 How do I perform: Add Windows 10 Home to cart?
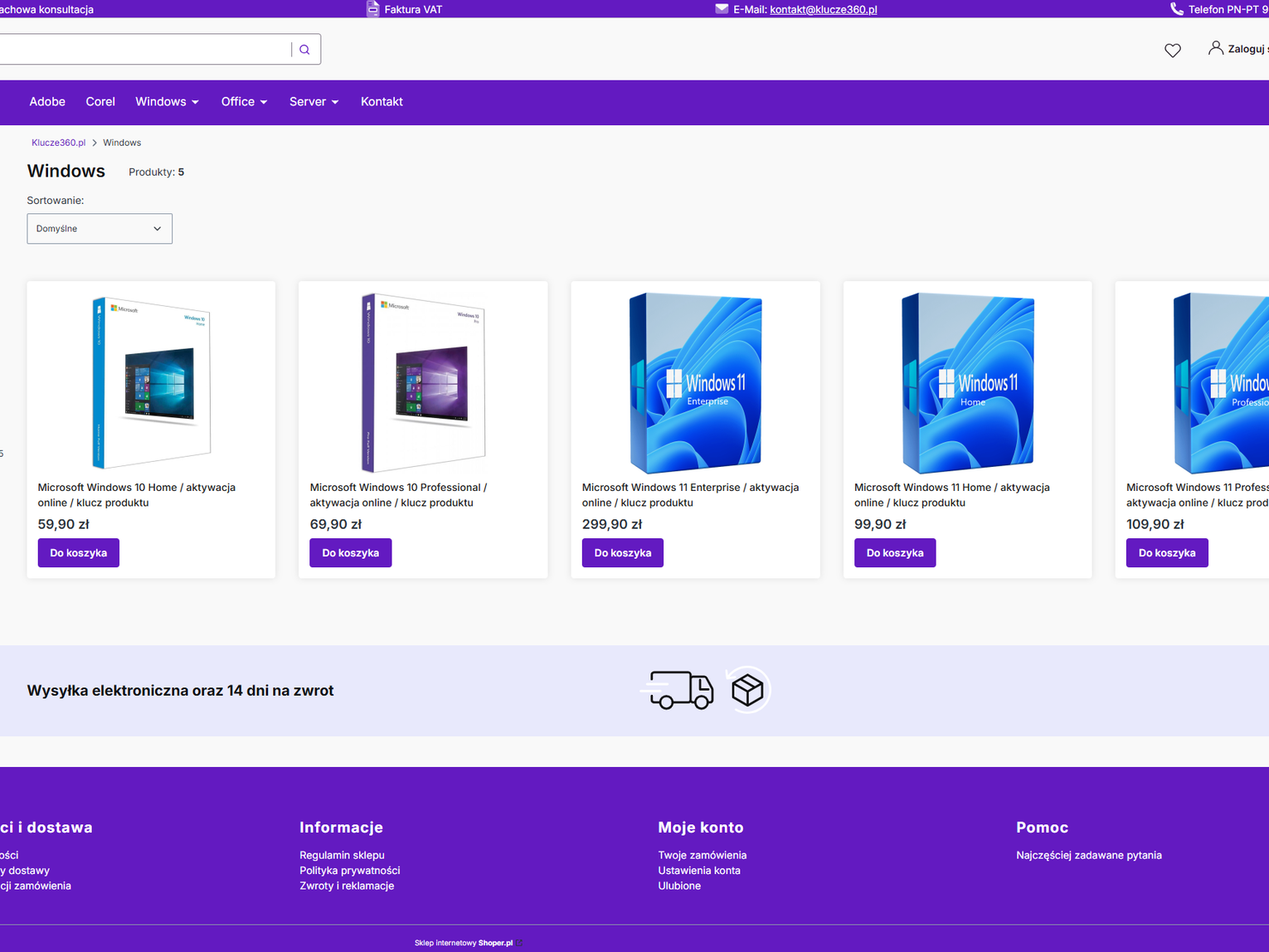pyautogui.click(x=79, y=553)
